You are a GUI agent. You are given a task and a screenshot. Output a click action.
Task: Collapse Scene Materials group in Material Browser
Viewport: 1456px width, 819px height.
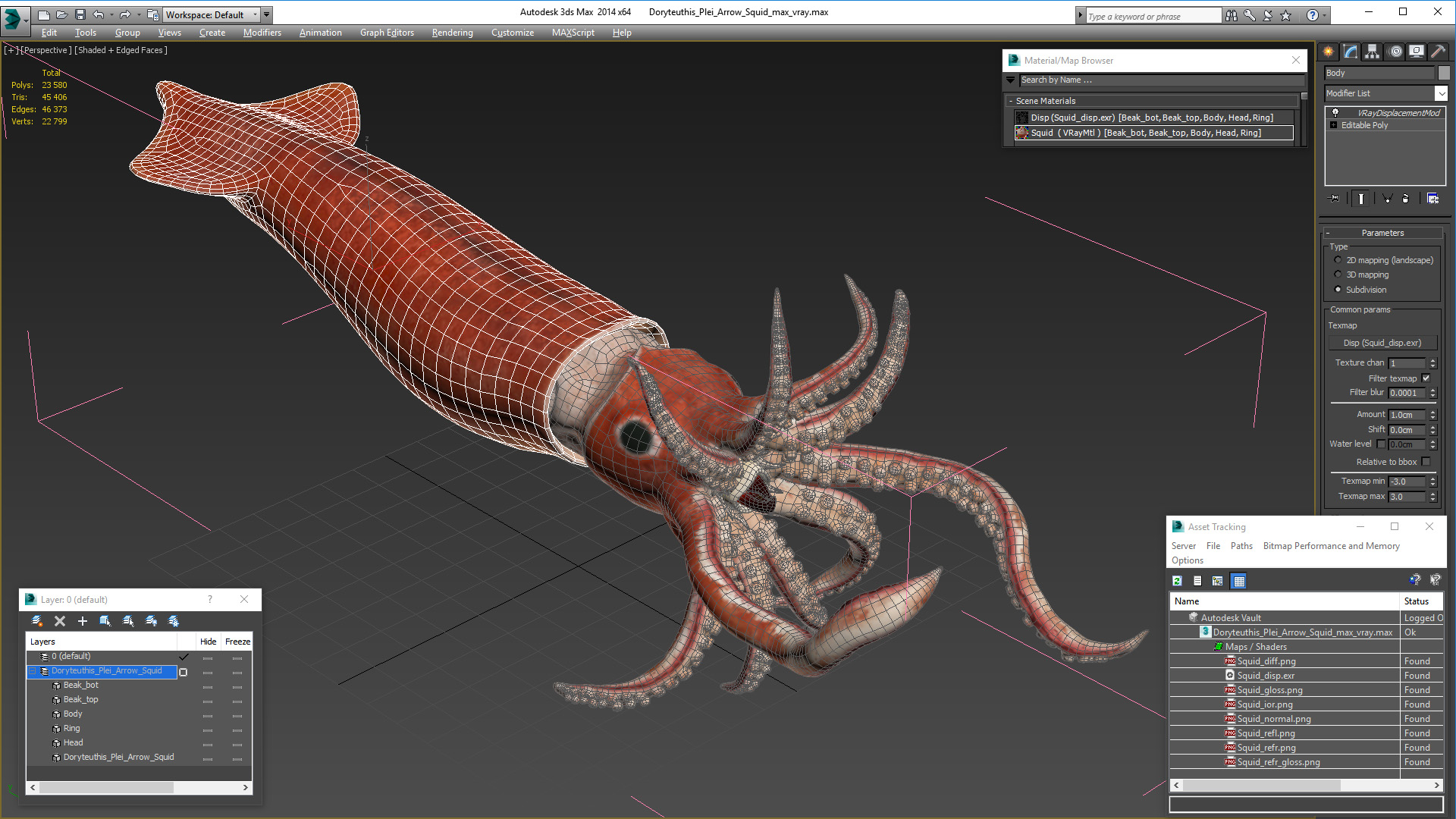1011,101
